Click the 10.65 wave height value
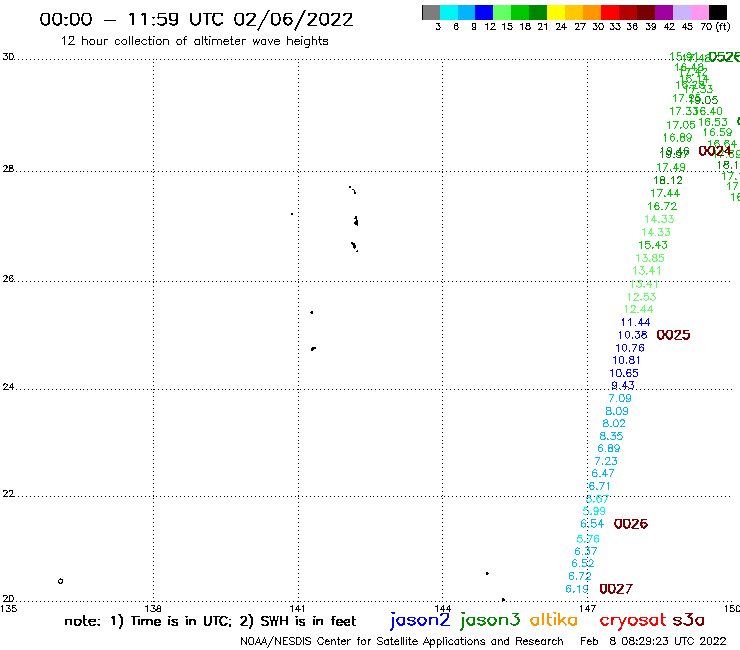Screen dimensions: 740x650 [624, 373]
